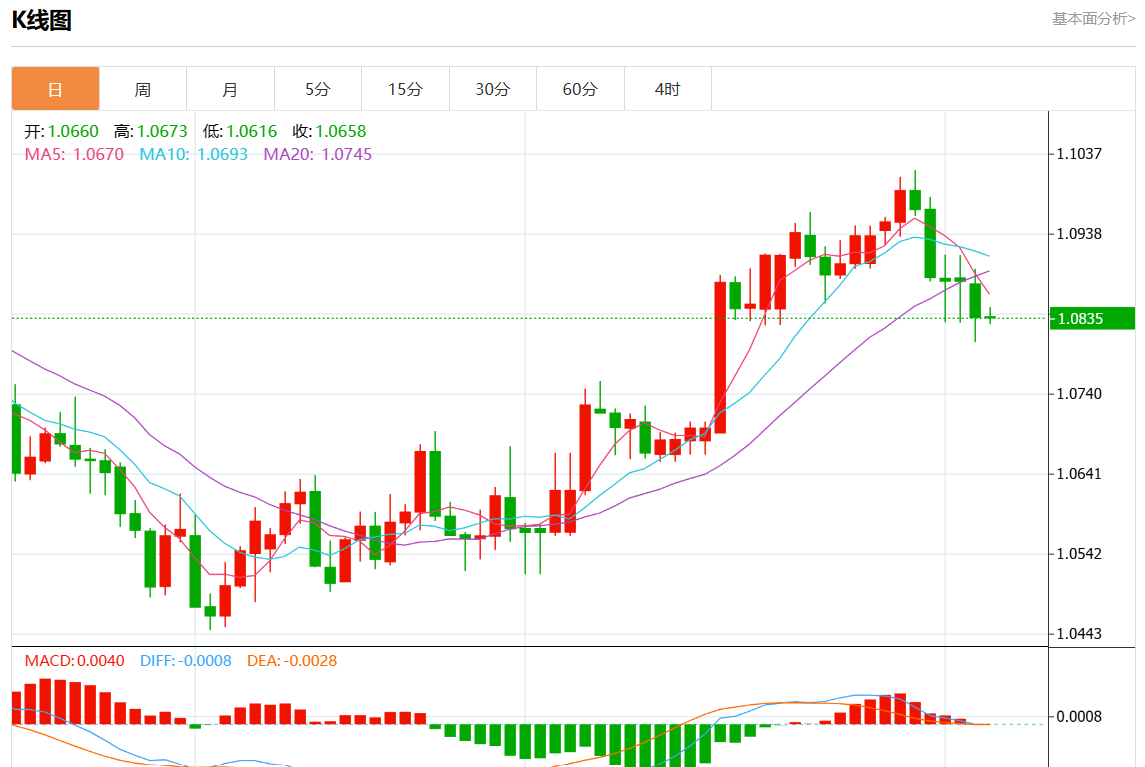Click the DEA: -0.0028 label
This screenshot has height=767, width=1145.
(x=292, y=661)
